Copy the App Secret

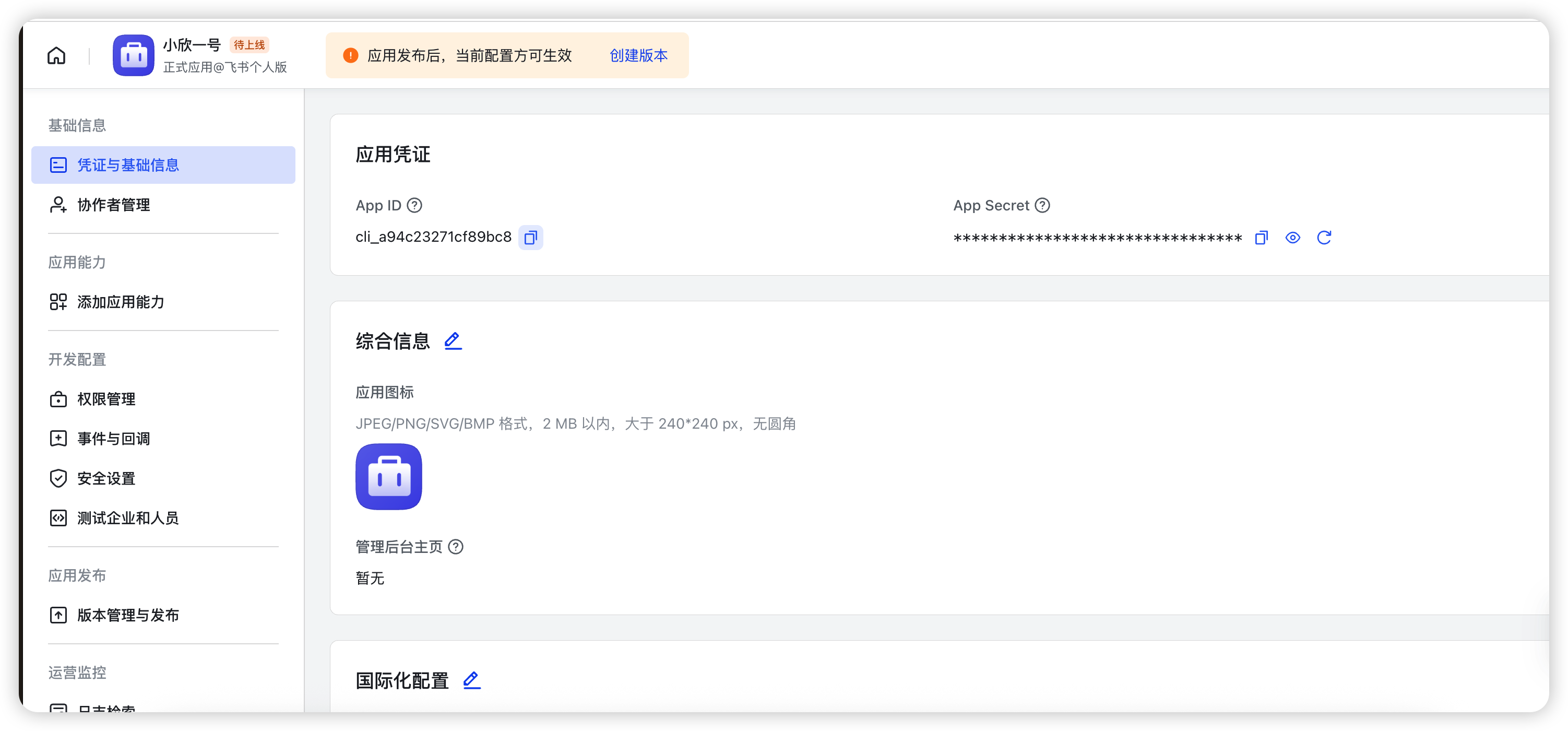[1261, 238]
